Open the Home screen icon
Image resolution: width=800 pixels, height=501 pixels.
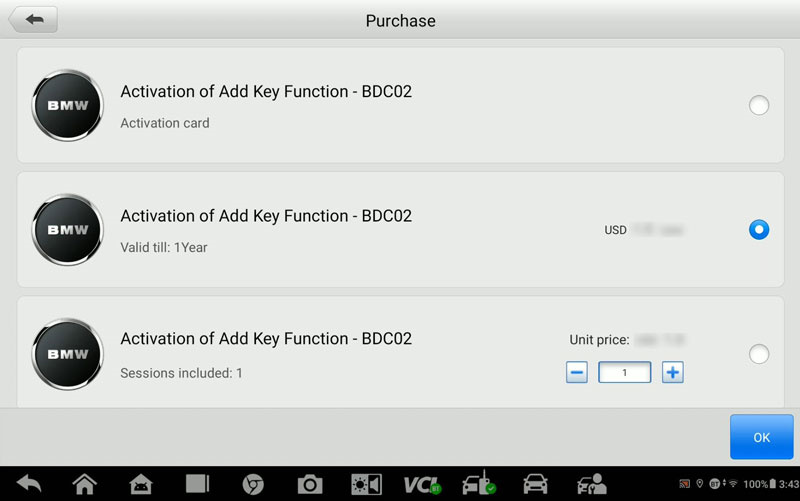(x=85, y=484)
